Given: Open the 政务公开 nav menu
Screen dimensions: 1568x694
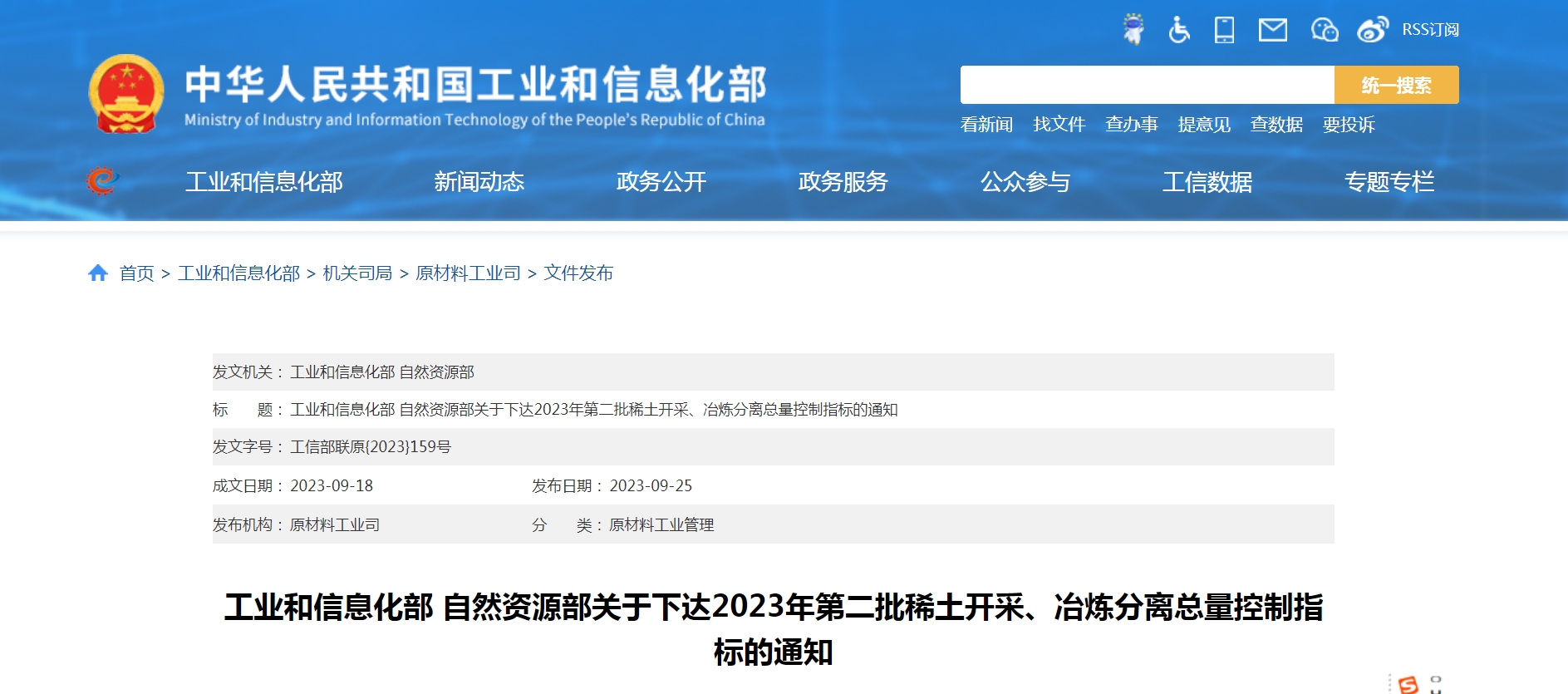Looking at the screenshot, I should click(661, 181).
